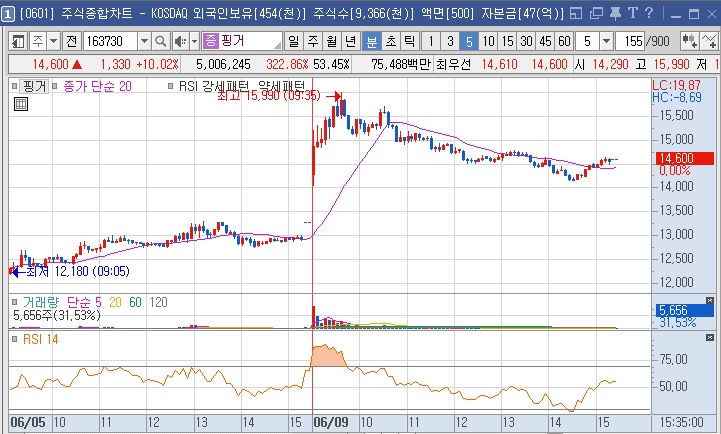
Task: Select the 1 minute interval button
Action: [431, 41]
